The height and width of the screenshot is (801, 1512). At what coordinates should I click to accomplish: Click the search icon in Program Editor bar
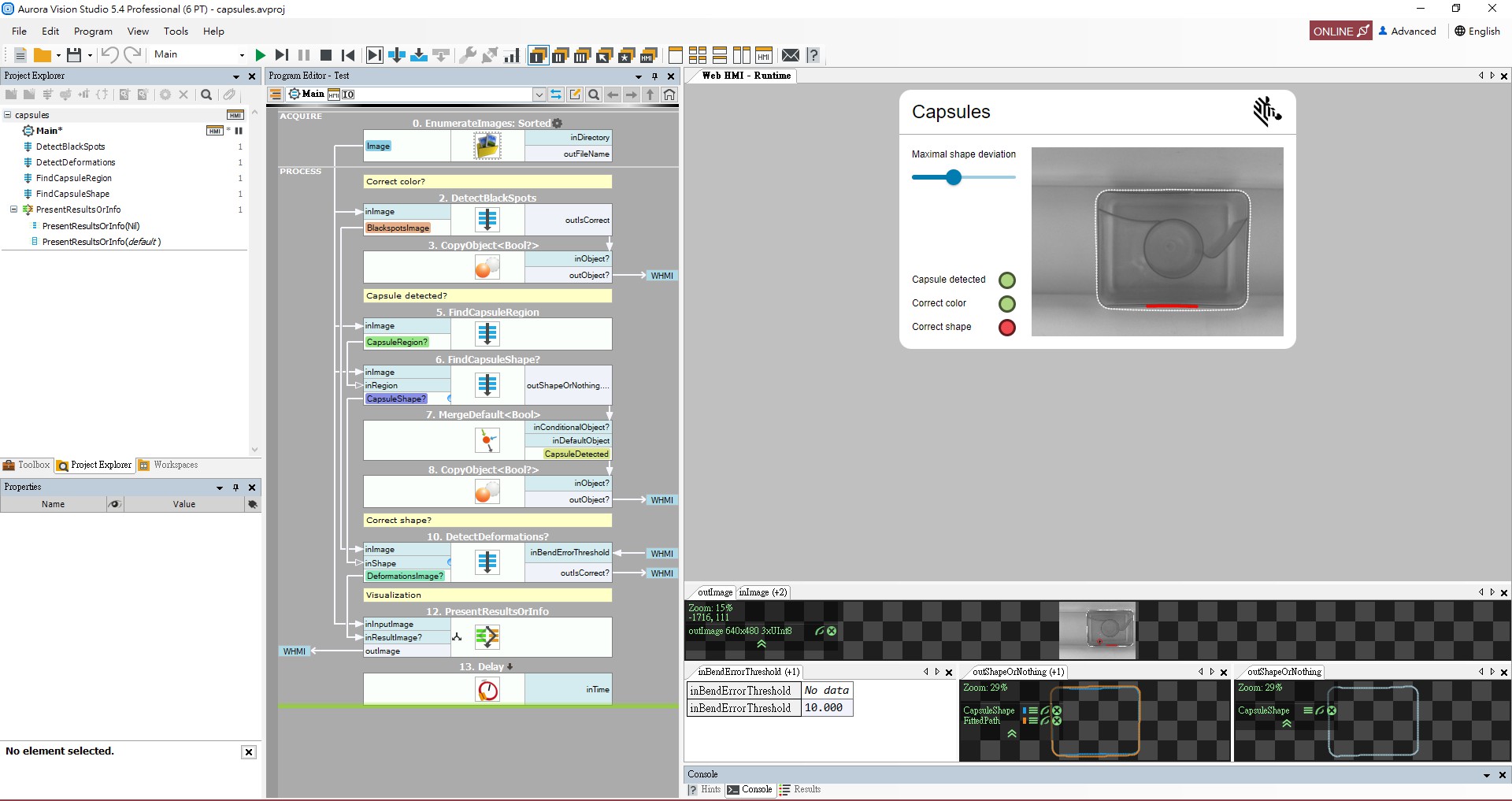(x=594, y=95)
